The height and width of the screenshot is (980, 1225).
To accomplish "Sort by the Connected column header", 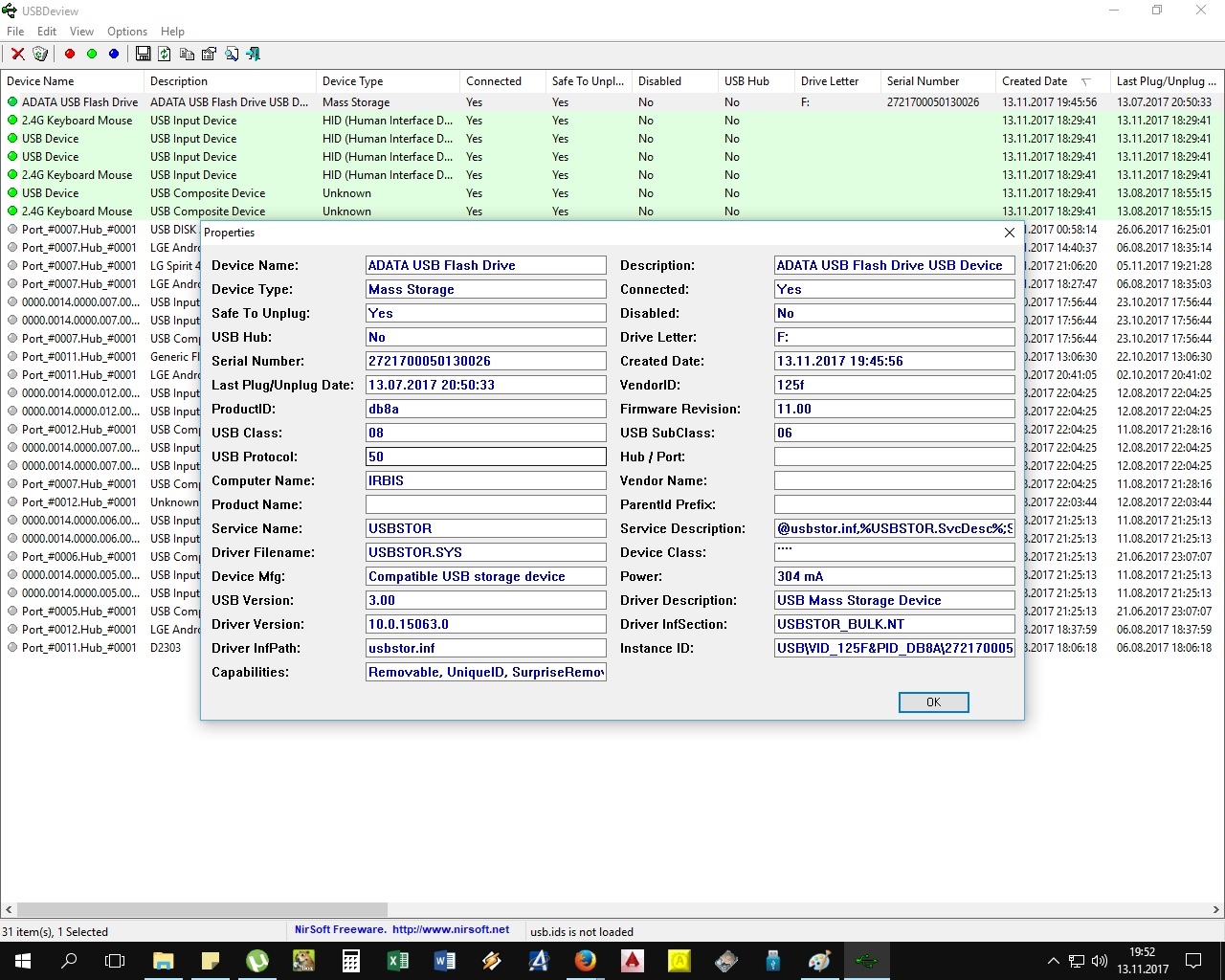I will [502, 81].
